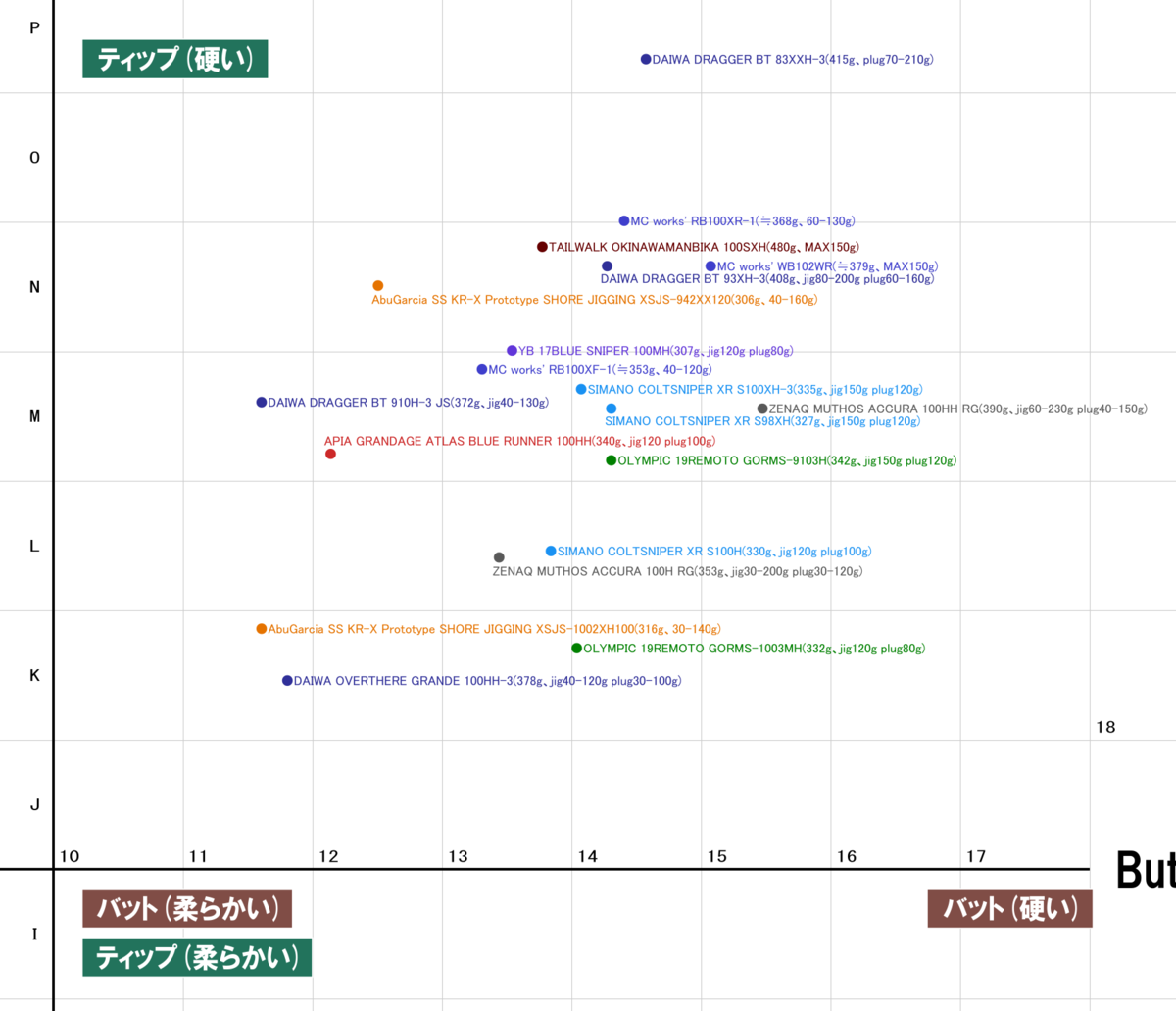Select the MC works' RB100XF-1 label
The height and width of the screenshot is (1011, 1176).
(600, 370)
